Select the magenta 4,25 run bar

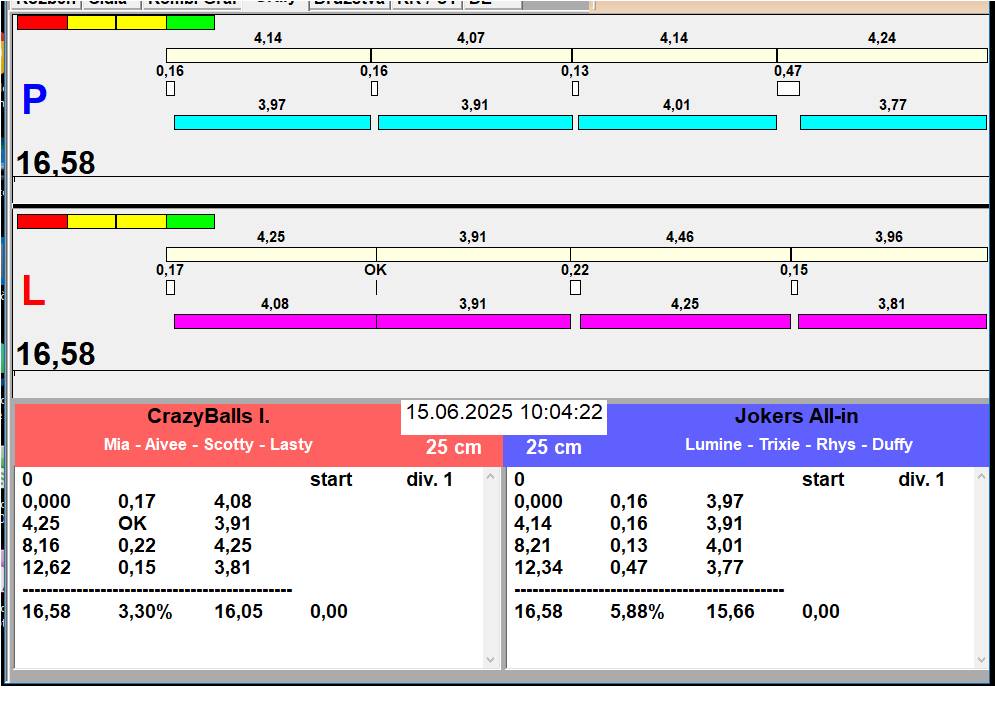pyautogui.click(x=685, y=321)
